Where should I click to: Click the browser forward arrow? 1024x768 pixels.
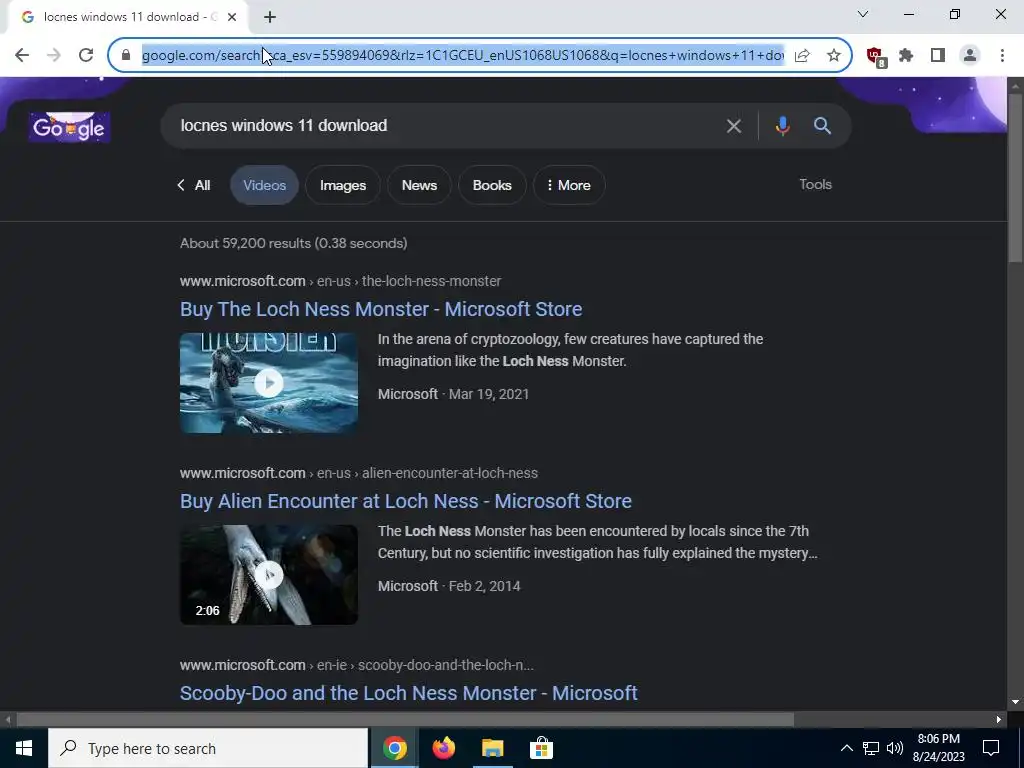coord(54,56)
